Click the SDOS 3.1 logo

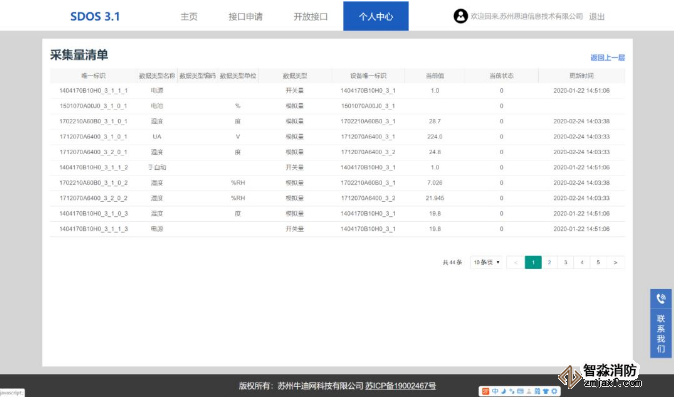[95, 16]
